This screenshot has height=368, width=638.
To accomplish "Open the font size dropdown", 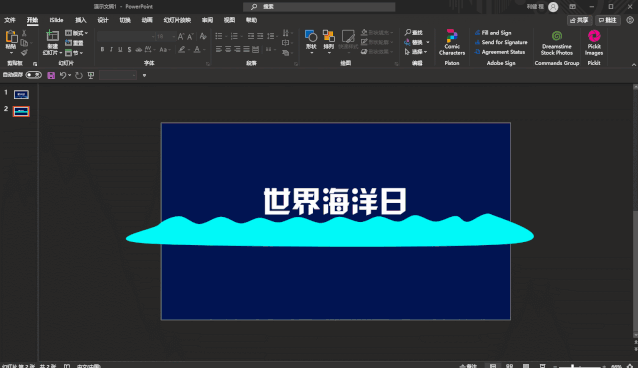I will (174, 37).
